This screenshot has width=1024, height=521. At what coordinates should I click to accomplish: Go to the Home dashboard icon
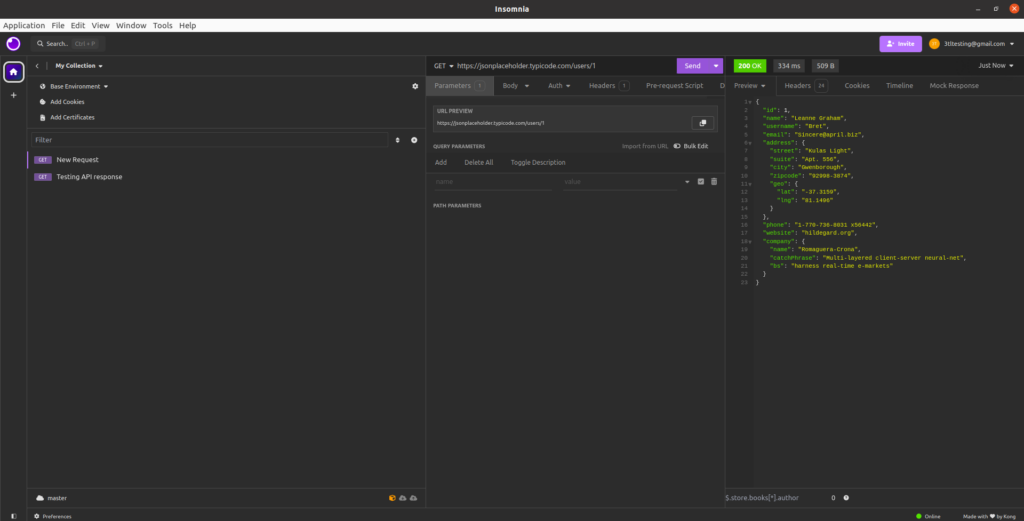[13, 72]
